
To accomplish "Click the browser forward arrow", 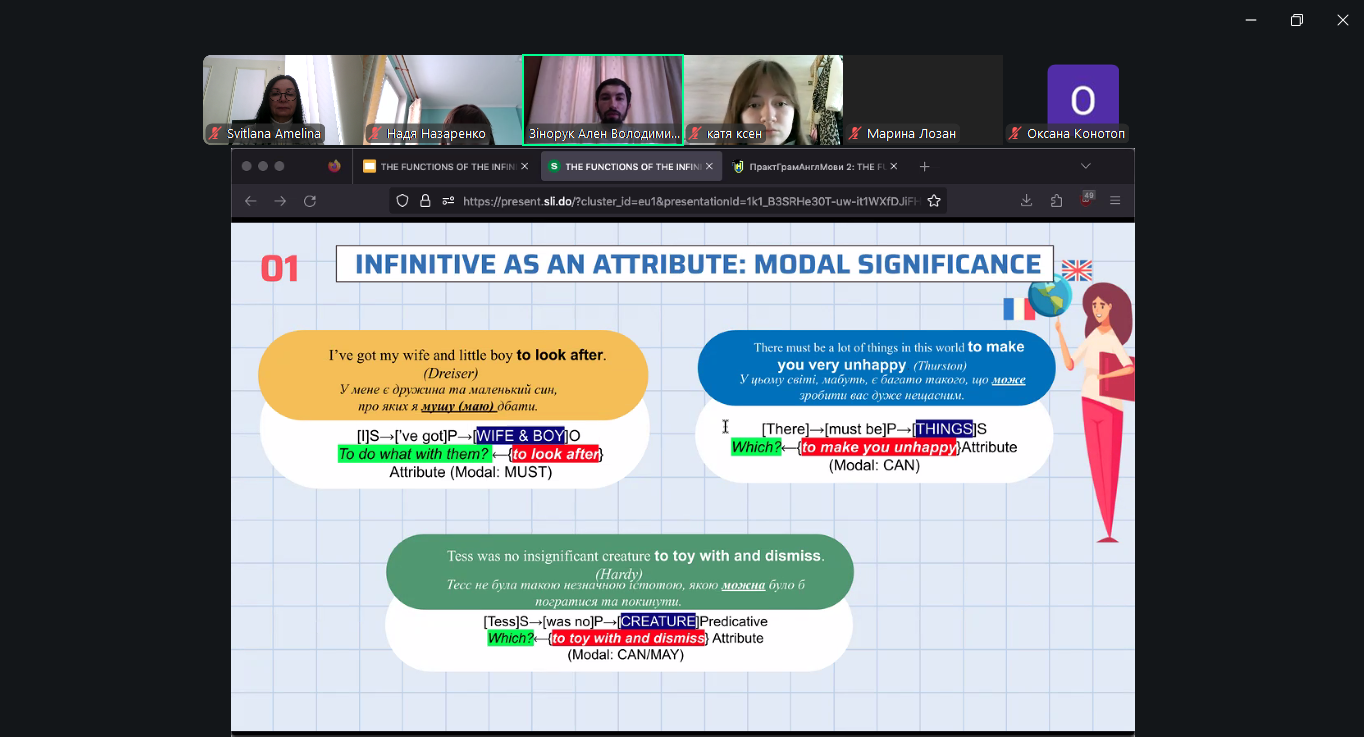I will 281,201.
